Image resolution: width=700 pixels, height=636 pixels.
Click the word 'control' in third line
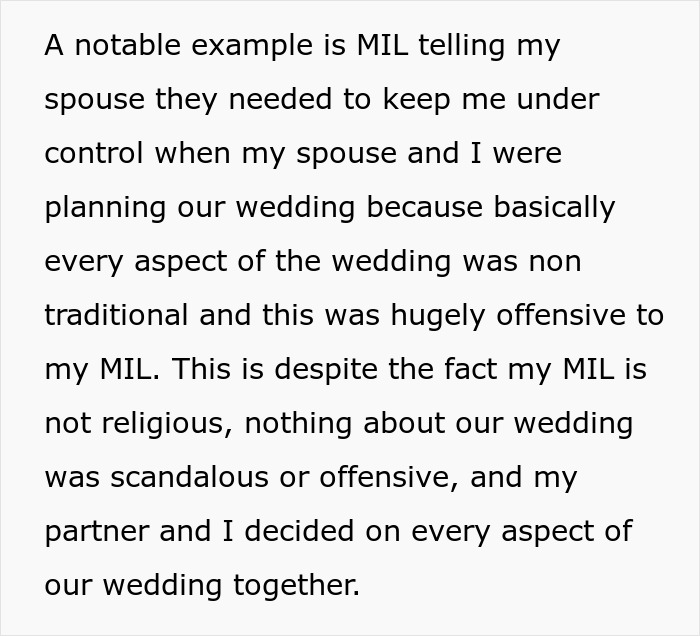click(x=94, y=153)
